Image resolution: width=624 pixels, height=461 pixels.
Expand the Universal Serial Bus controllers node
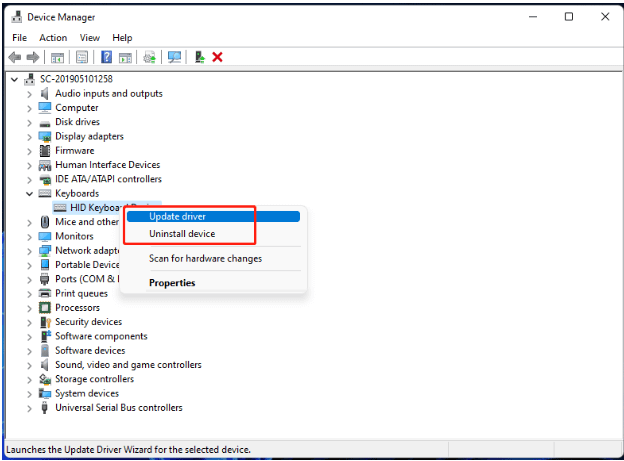(x=31, y=408)
